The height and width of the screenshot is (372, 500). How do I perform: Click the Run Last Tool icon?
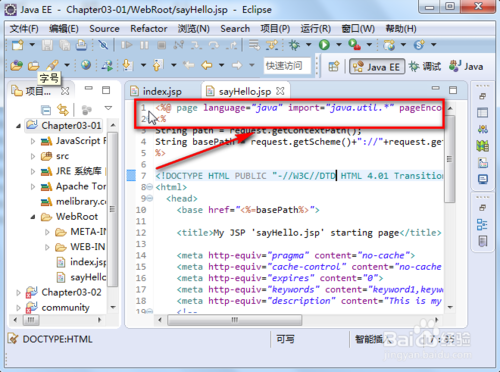coord(354,45)
